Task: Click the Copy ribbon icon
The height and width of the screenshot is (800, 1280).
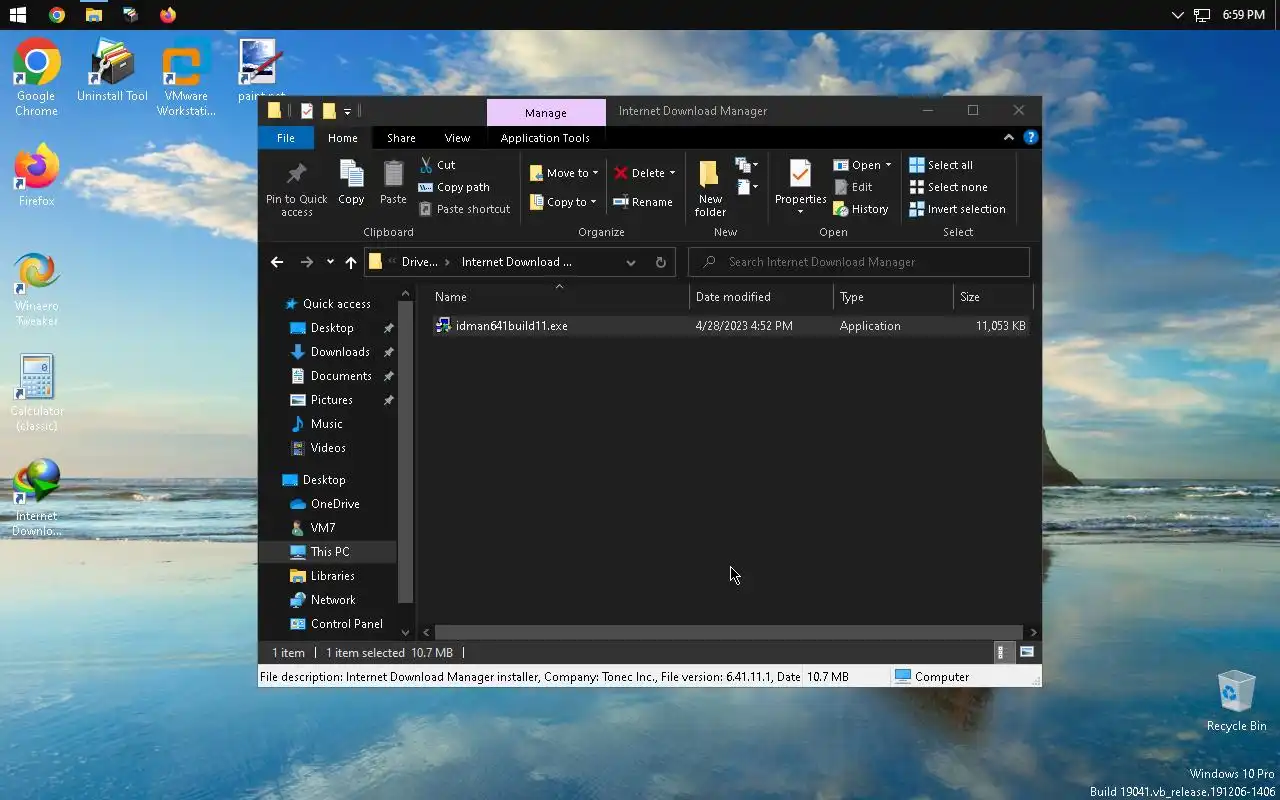Action: 351,174
